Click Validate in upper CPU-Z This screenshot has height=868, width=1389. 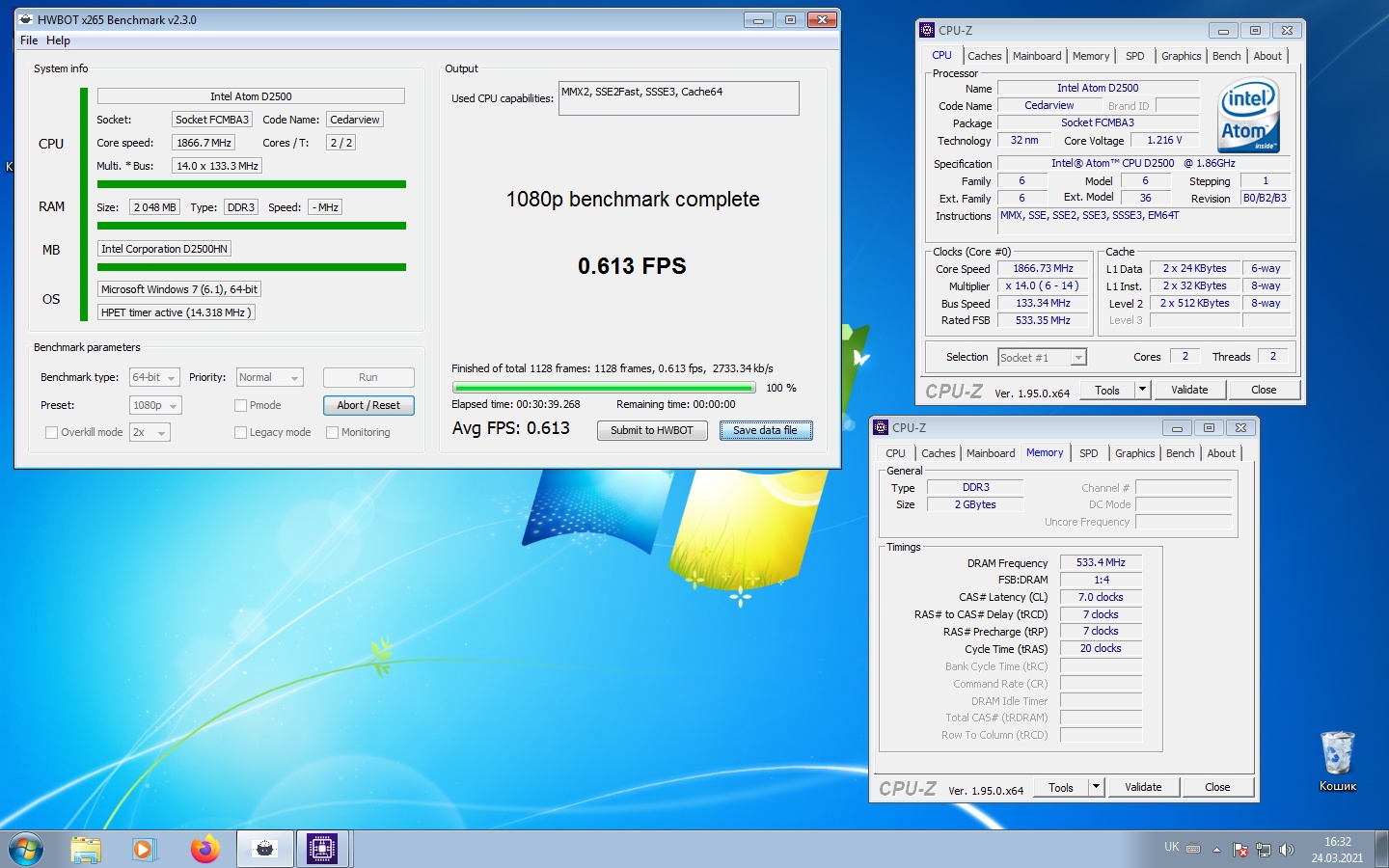coord(1189,390)
